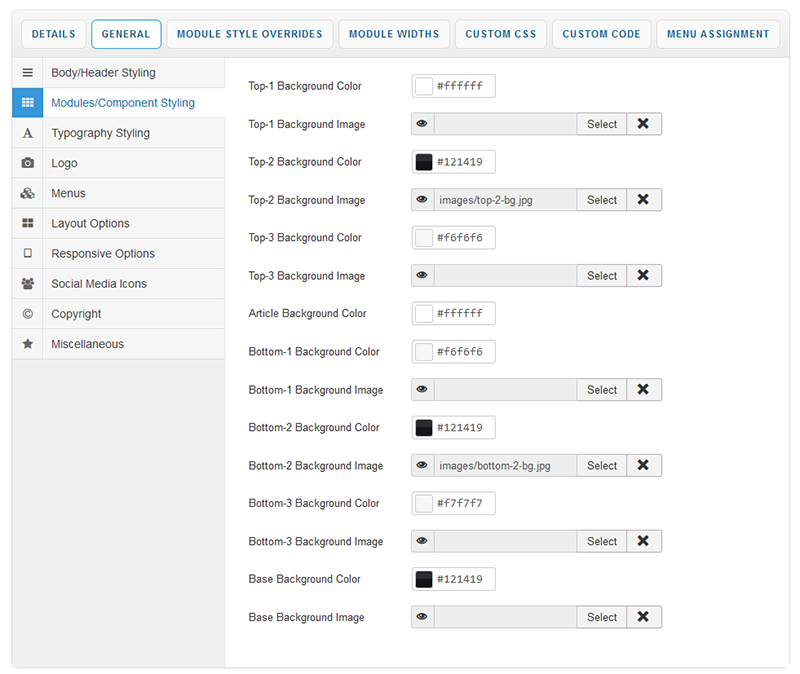Open the Menus section in sidebar
This screenshot has height=674, width=800.
pos(68,193)
